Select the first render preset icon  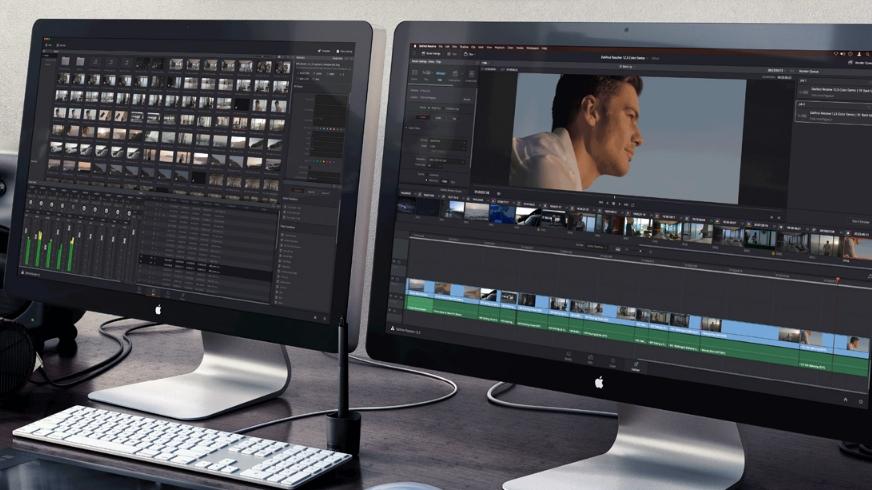coord(415,75)
